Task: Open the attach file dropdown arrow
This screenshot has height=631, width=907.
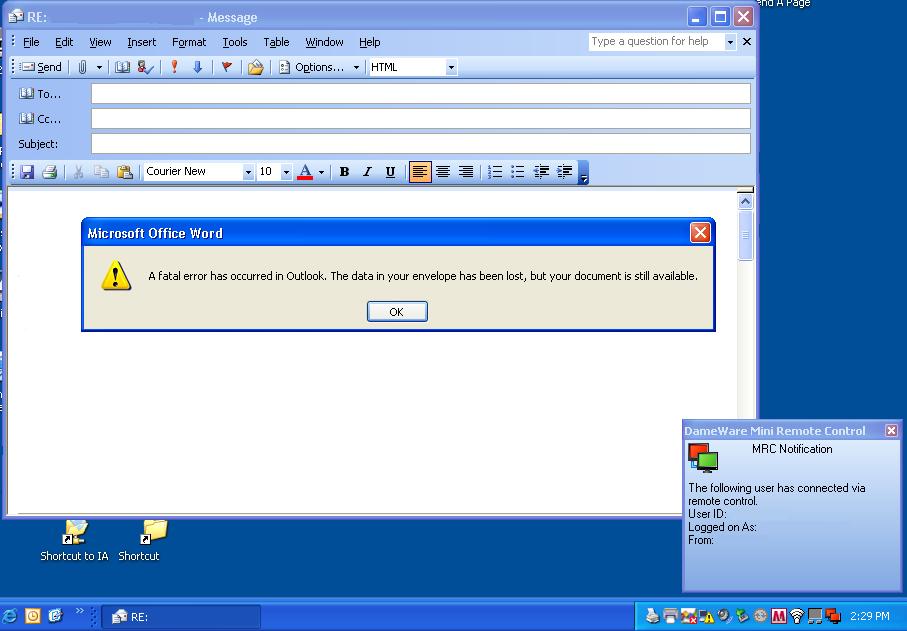Action: click(x=99, y=67)
